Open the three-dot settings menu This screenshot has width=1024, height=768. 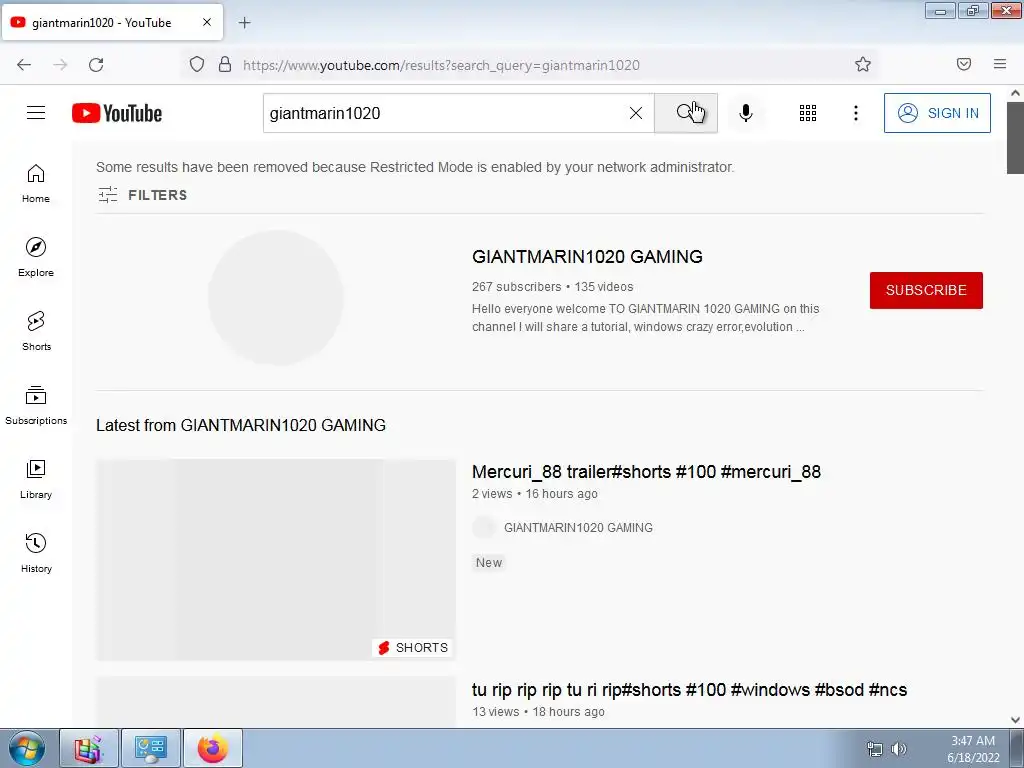pyautogui.click(x=856, y=113)
